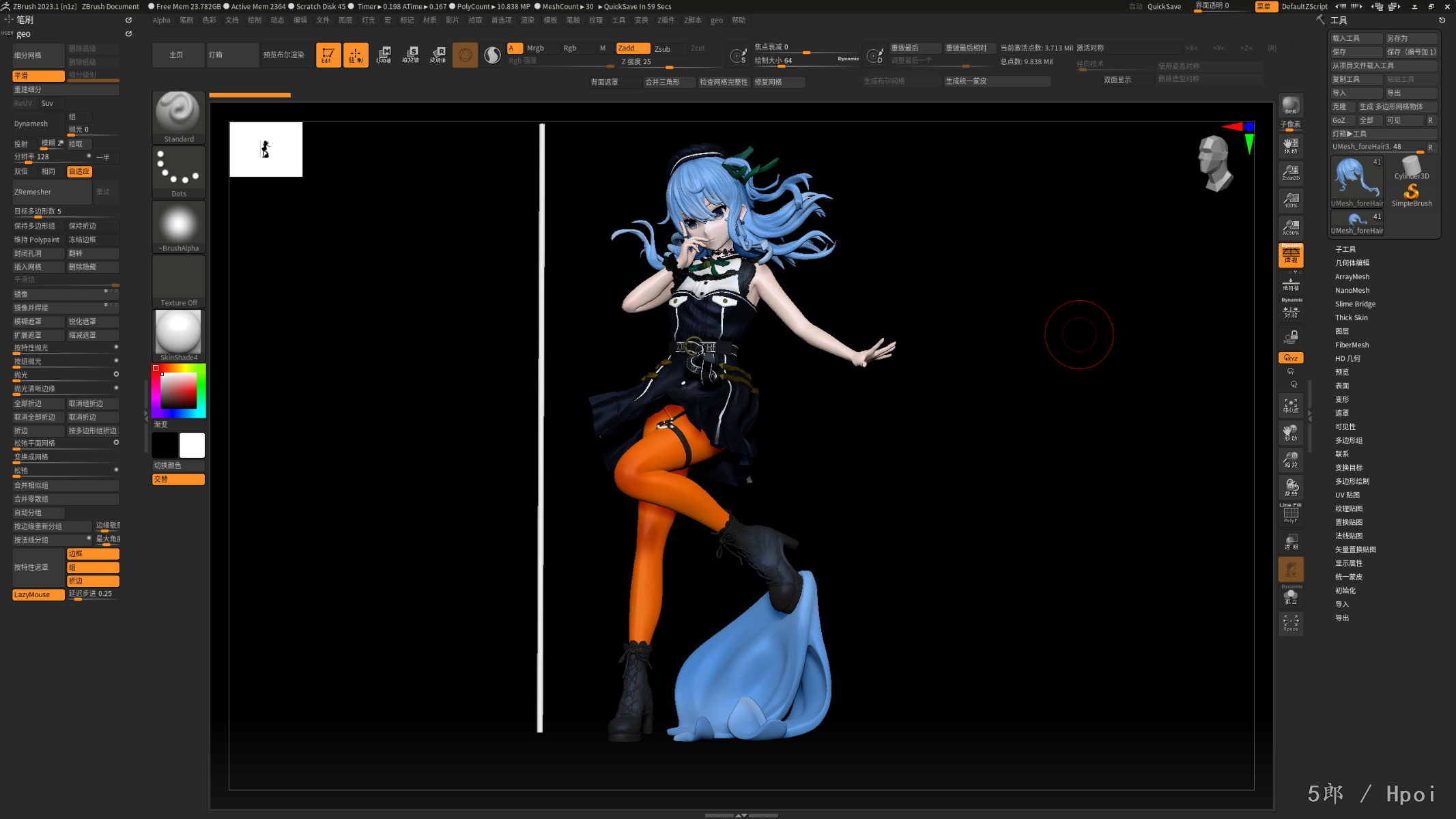
Task: Toggle the orange XYZ rotation button
Action: (x=1291, y=358)
